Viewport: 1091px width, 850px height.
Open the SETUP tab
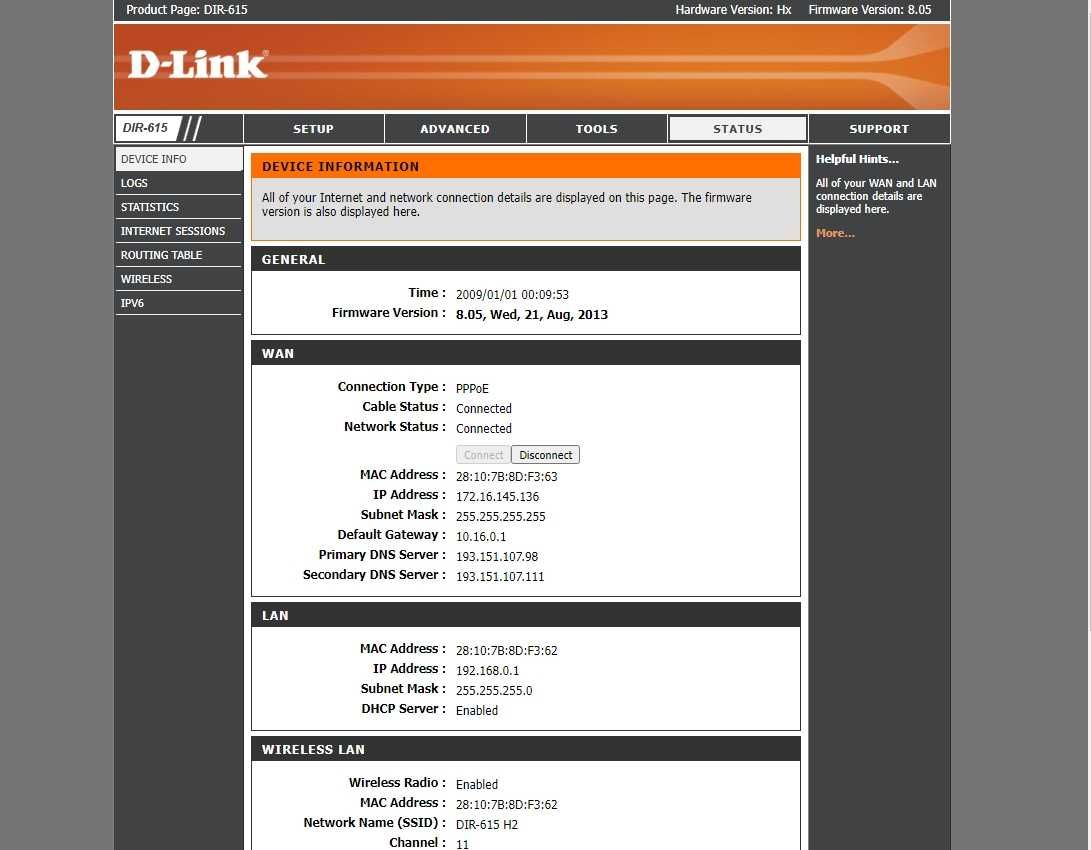point(313,129)
